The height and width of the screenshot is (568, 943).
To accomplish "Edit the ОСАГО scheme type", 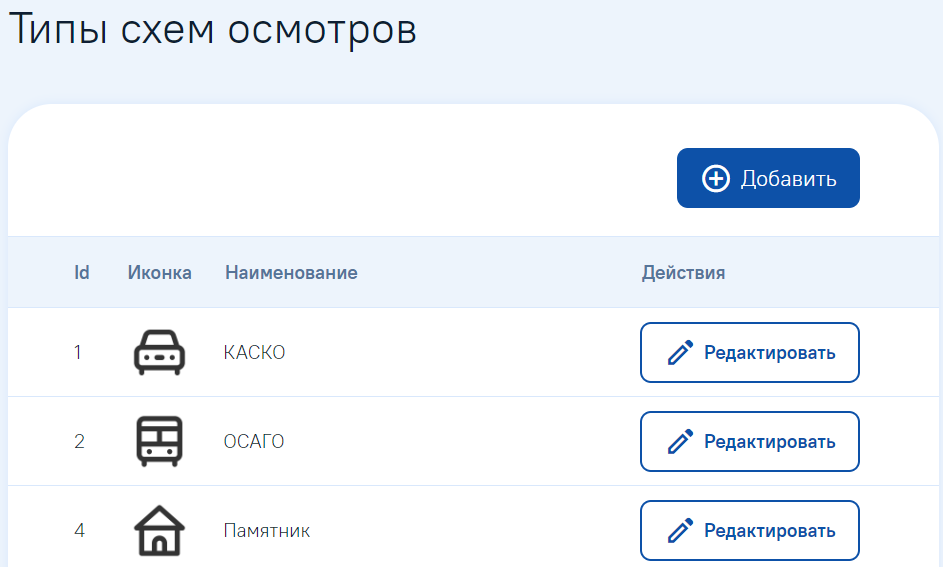I will 749,442.
